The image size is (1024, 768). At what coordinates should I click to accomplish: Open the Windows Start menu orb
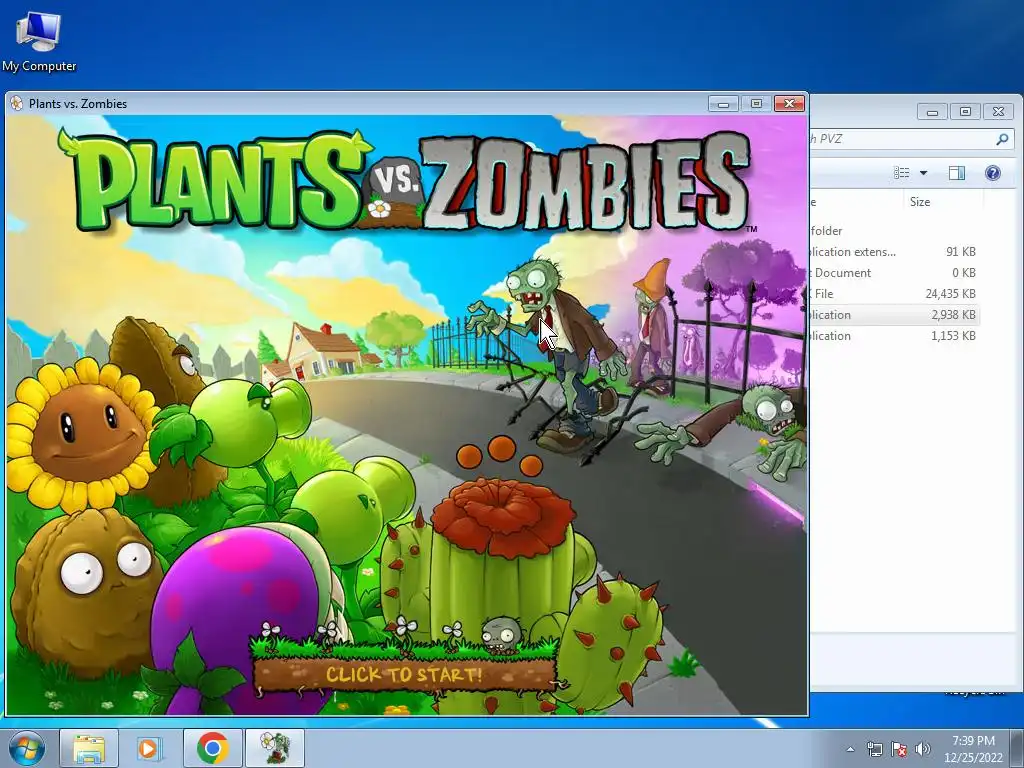tap(27, 748)
